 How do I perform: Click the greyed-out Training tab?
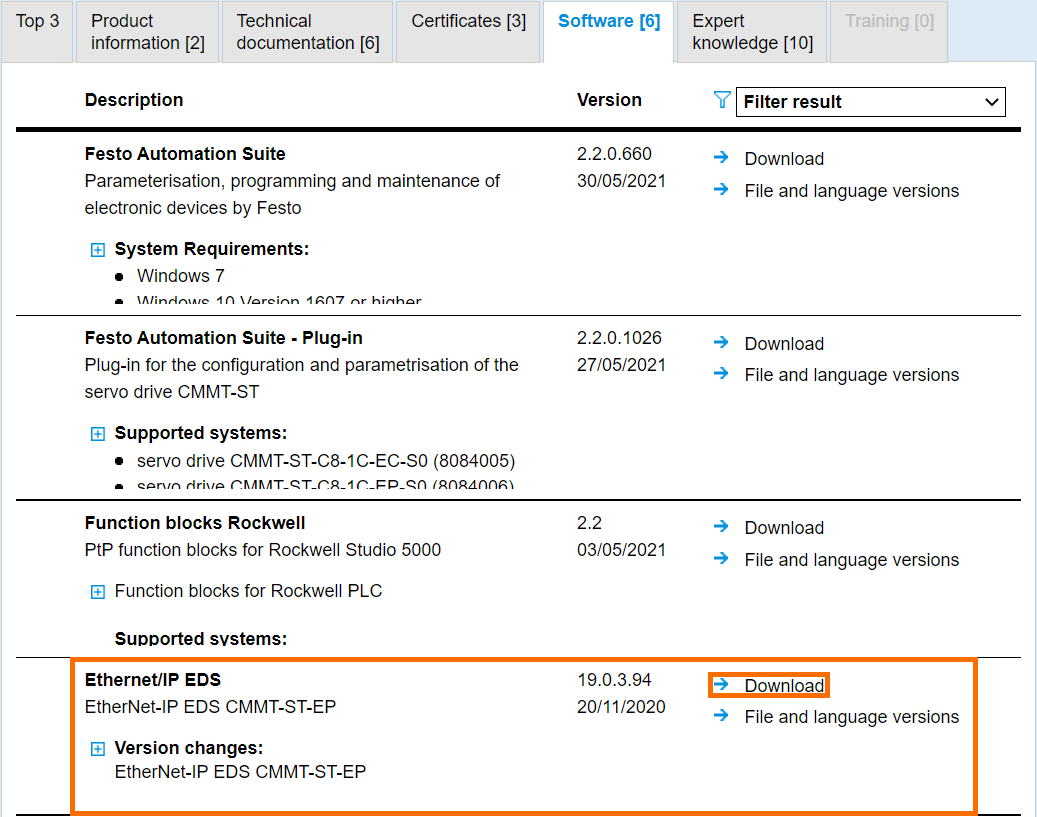coord(889,32)
